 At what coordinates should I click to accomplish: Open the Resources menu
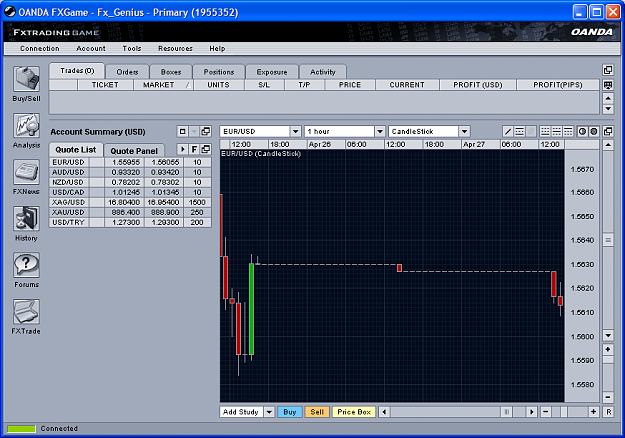pyautogui.click(x=175, y=48)
